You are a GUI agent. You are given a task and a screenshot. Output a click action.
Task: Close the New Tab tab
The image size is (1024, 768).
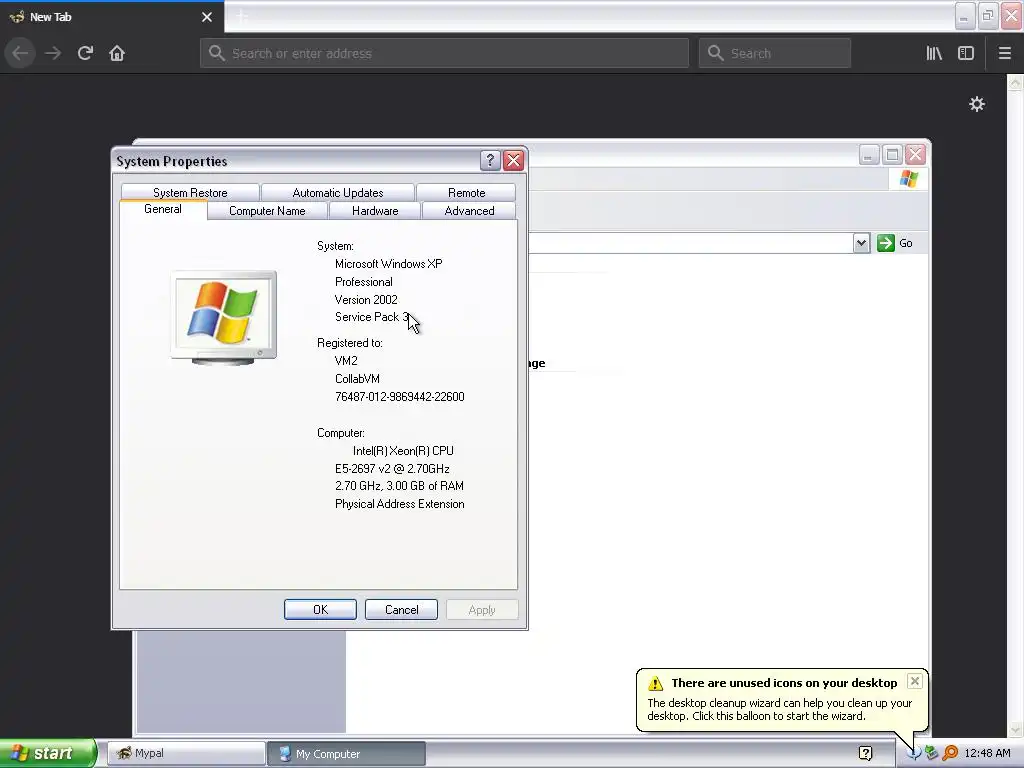point(207,17)
